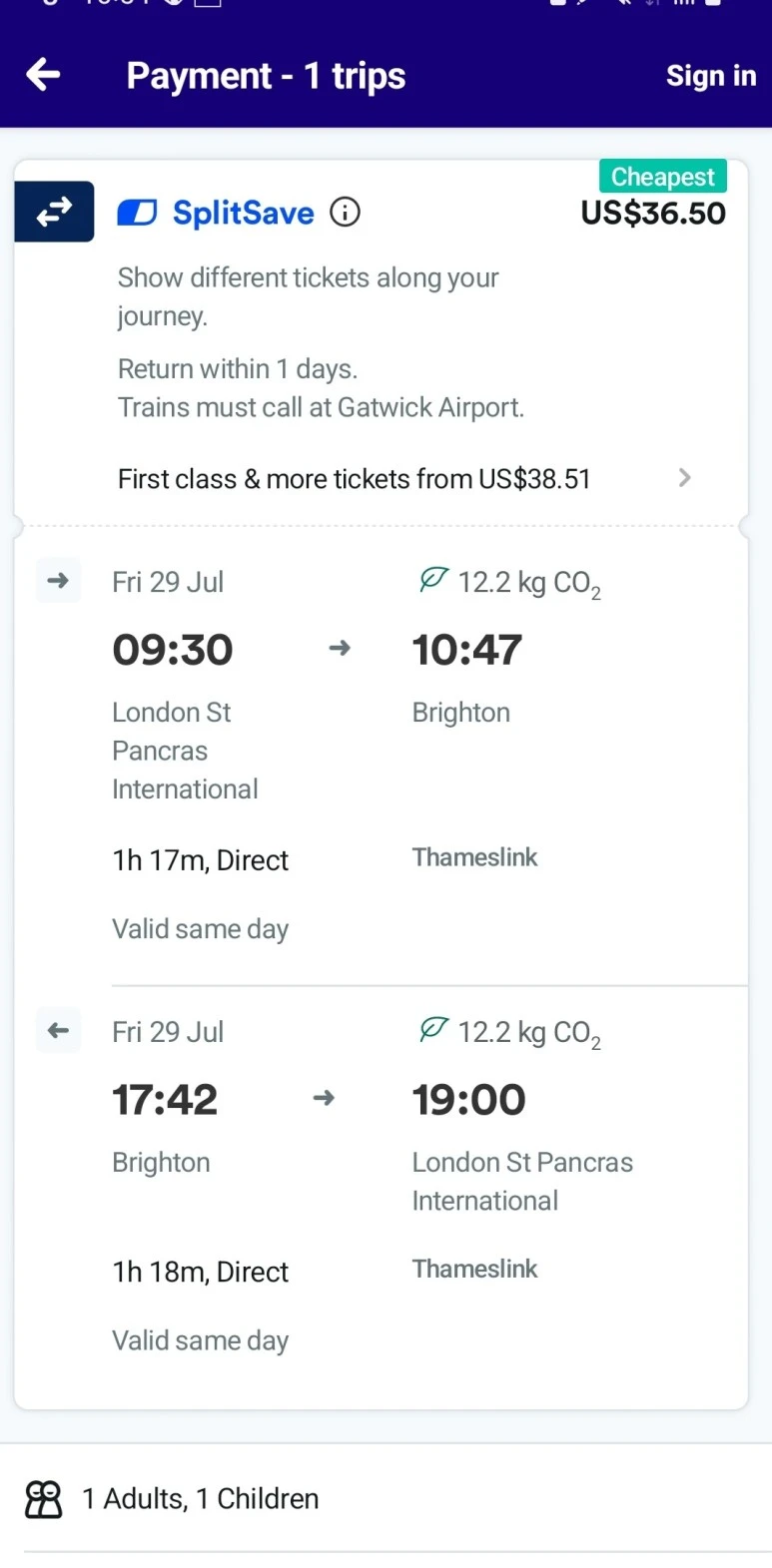
Task: Tap return journey CO2 leaf icon
Action: coord(433,1029)
